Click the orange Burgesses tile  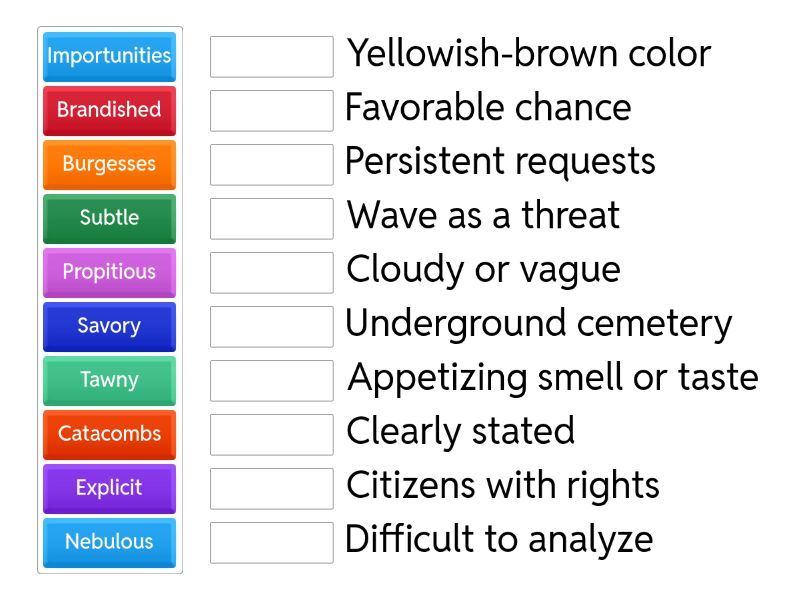109,164
